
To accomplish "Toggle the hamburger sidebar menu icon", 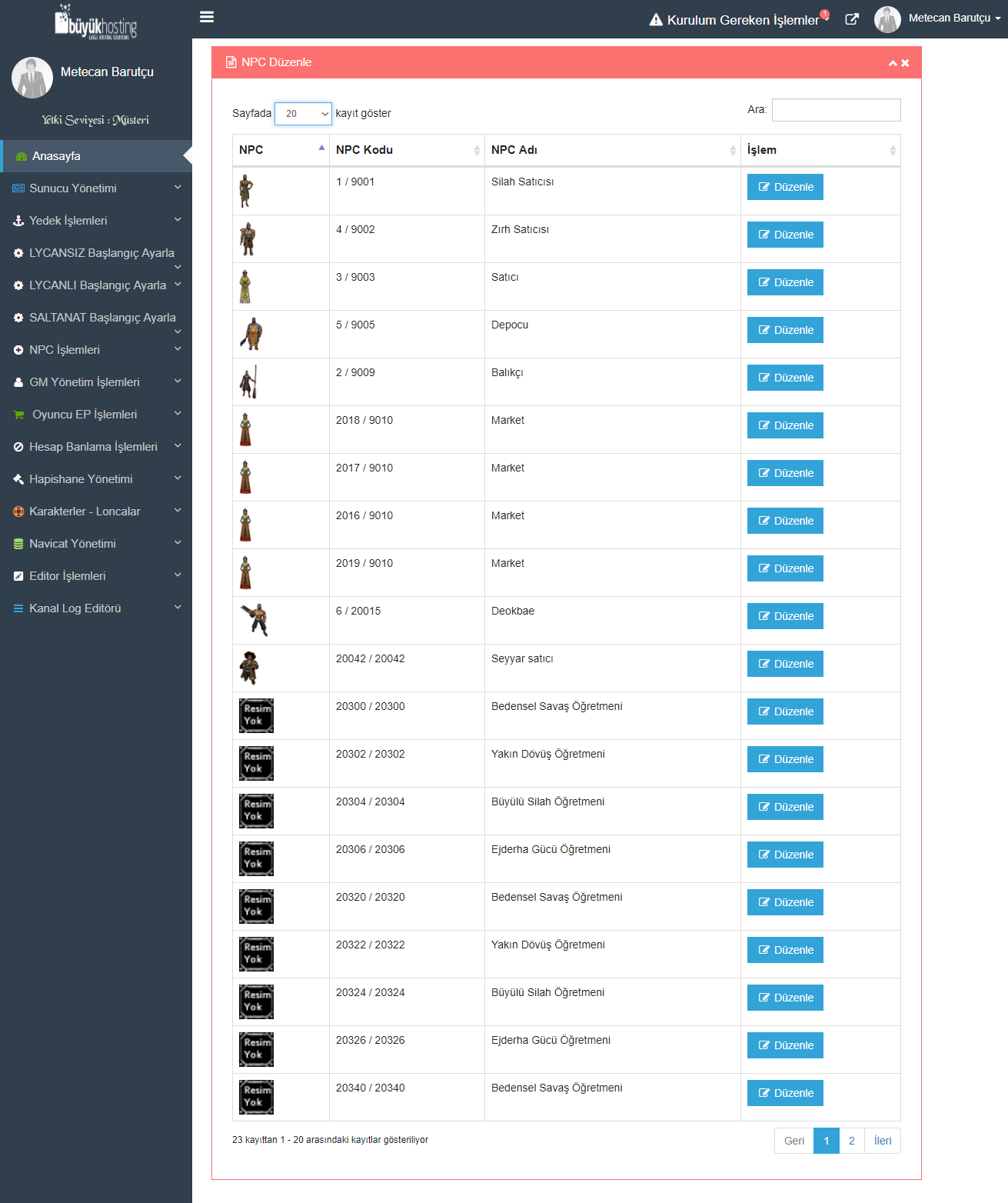I will click(x=206, y=17).
